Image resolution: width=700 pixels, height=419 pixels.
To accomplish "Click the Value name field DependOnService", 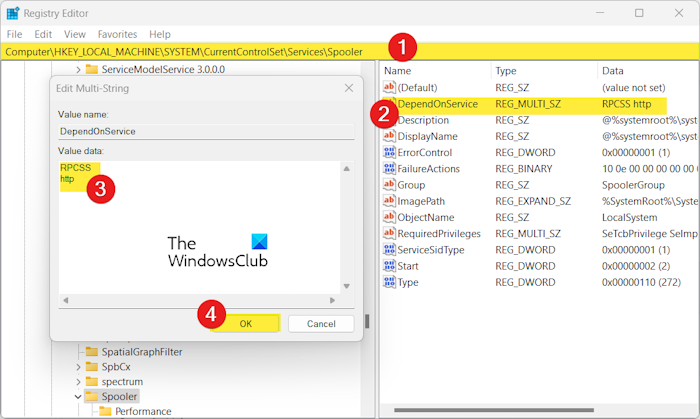I will 206,131.
